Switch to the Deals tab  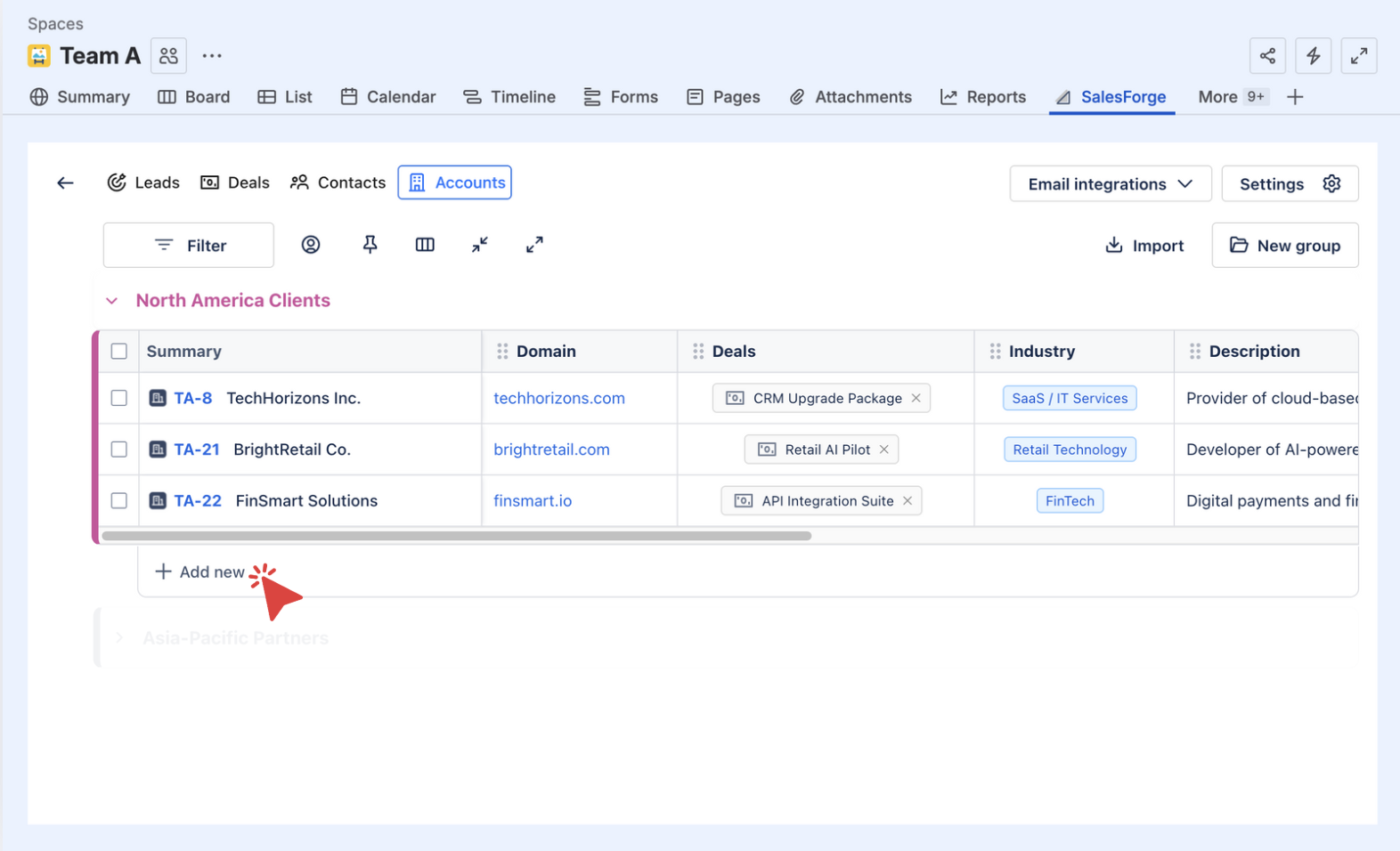235,182
